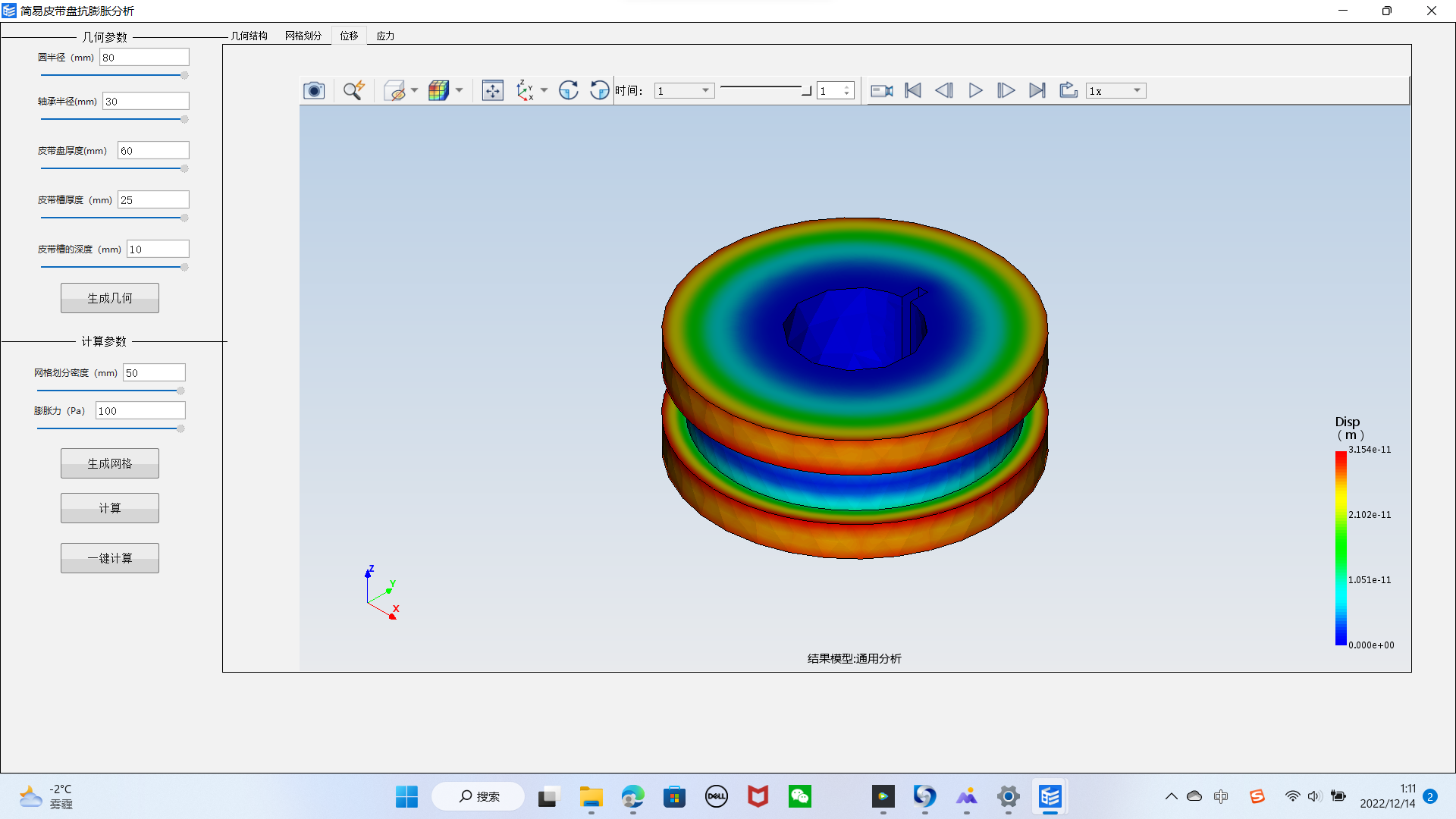Open the Microsoft Store from the taskbar
The width and height of the screenshot is (1456, 819).
(674, 796)
